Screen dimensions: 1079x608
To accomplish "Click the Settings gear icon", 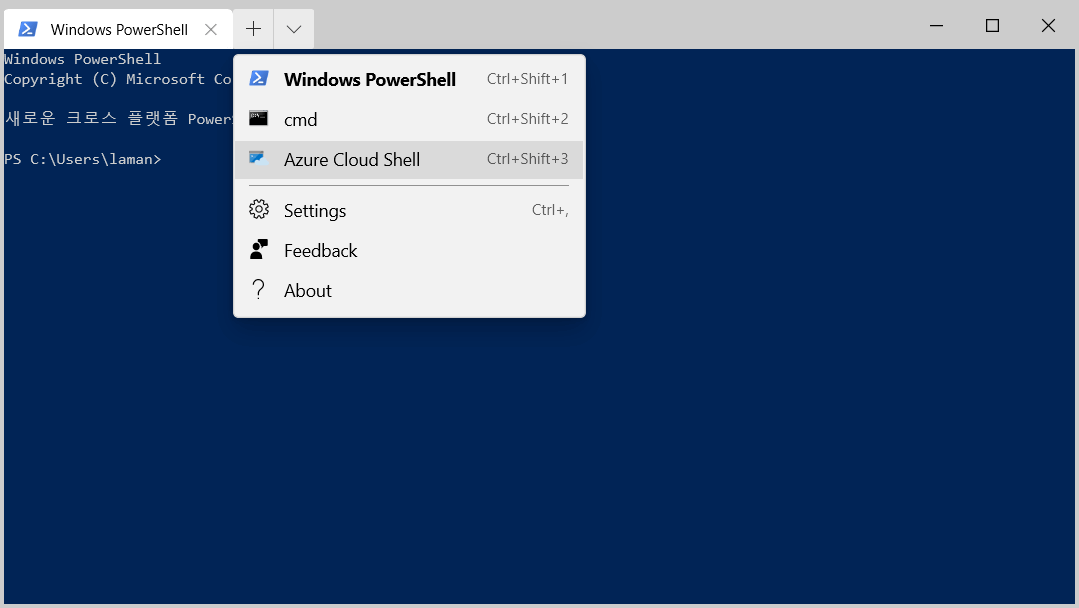I will (x=259, y=210).
